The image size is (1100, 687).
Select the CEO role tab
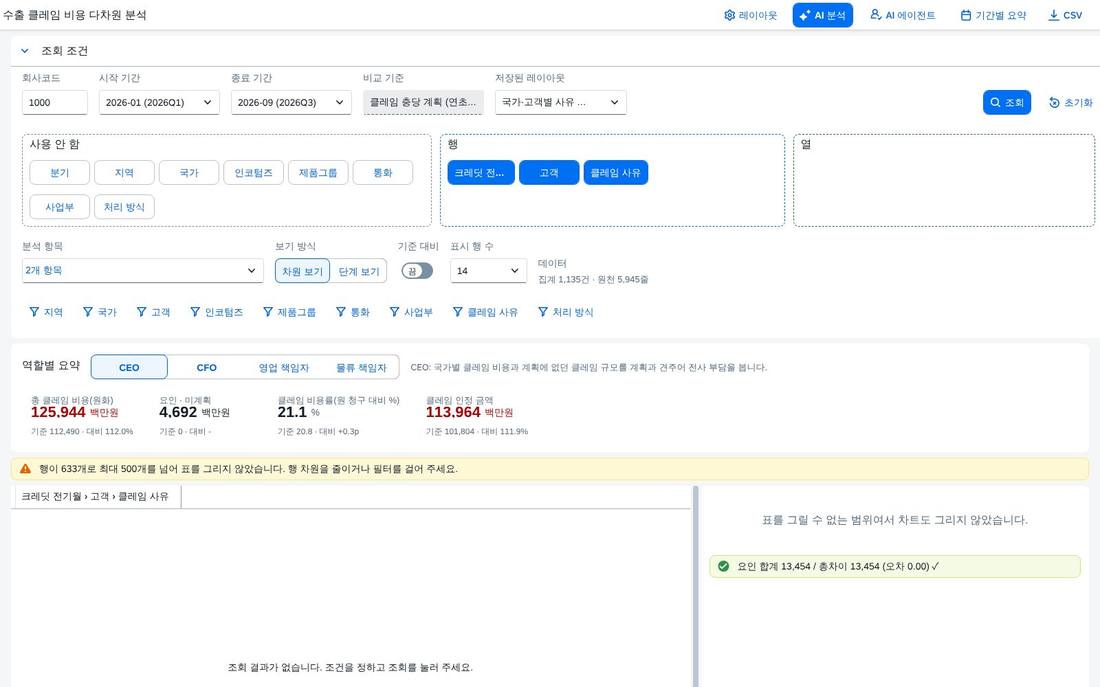tap(129, 367)
